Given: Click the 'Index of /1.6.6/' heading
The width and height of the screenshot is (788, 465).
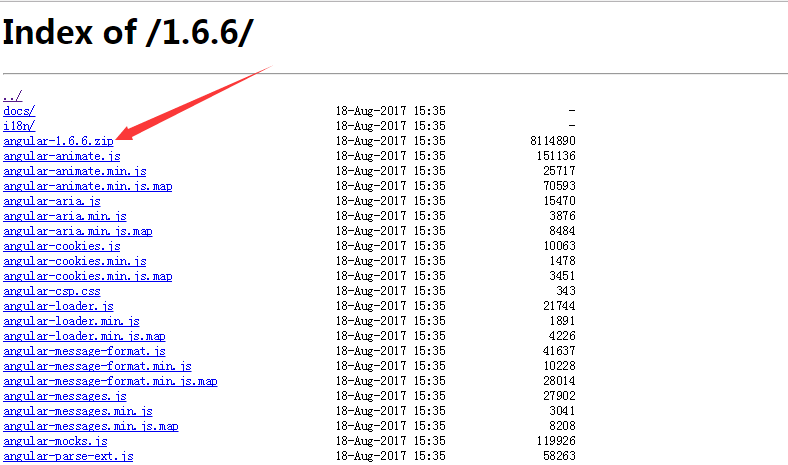Looking at the screenshot, I should pos(128,33).
